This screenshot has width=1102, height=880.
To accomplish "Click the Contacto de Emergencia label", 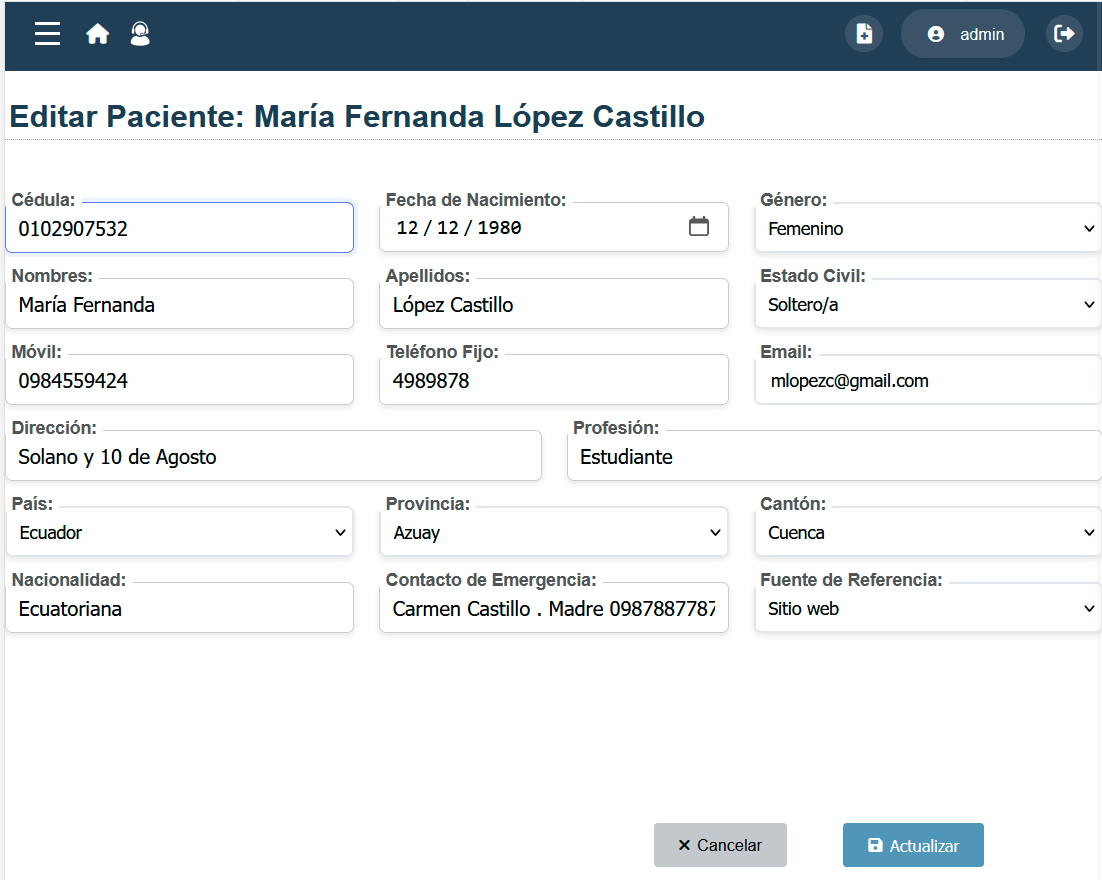I will tap(491, 579).
